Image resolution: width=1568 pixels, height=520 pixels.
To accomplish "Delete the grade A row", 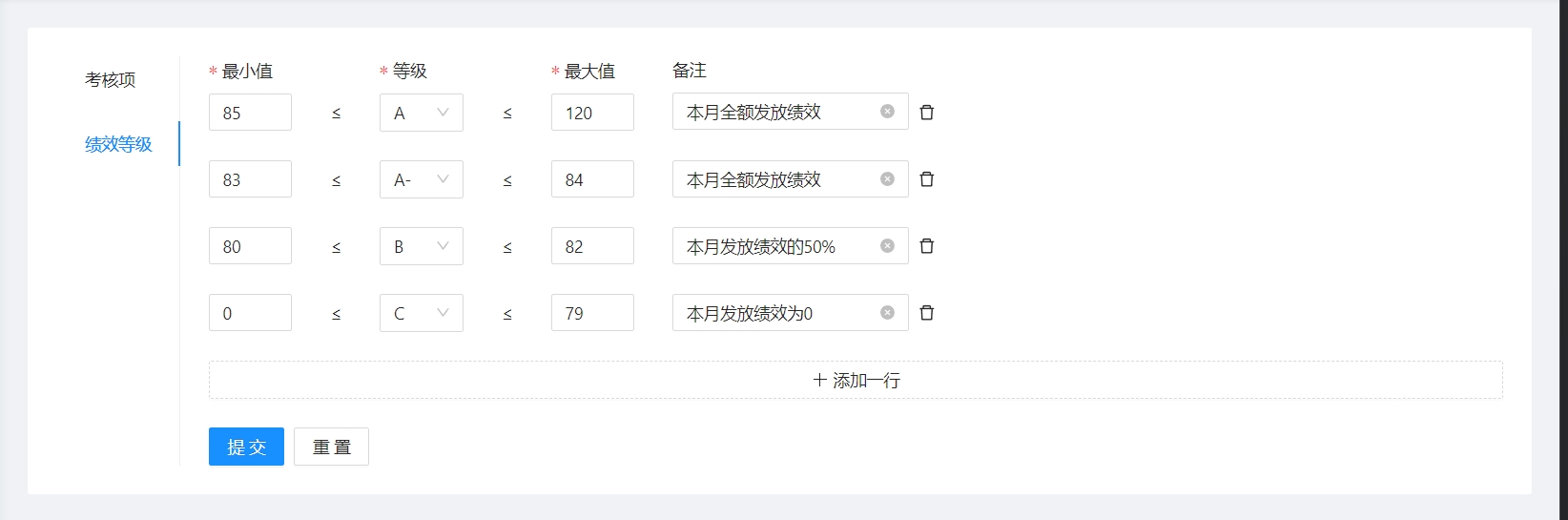I will 926,113.
